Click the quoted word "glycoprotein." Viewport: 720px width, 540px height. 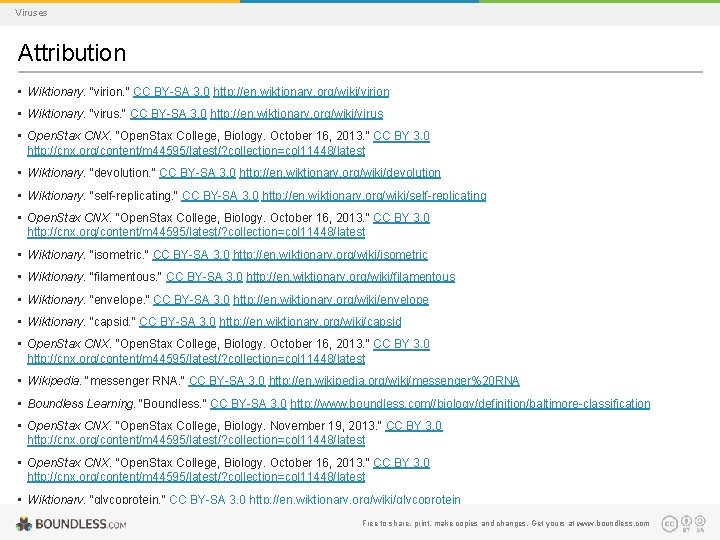127,499
